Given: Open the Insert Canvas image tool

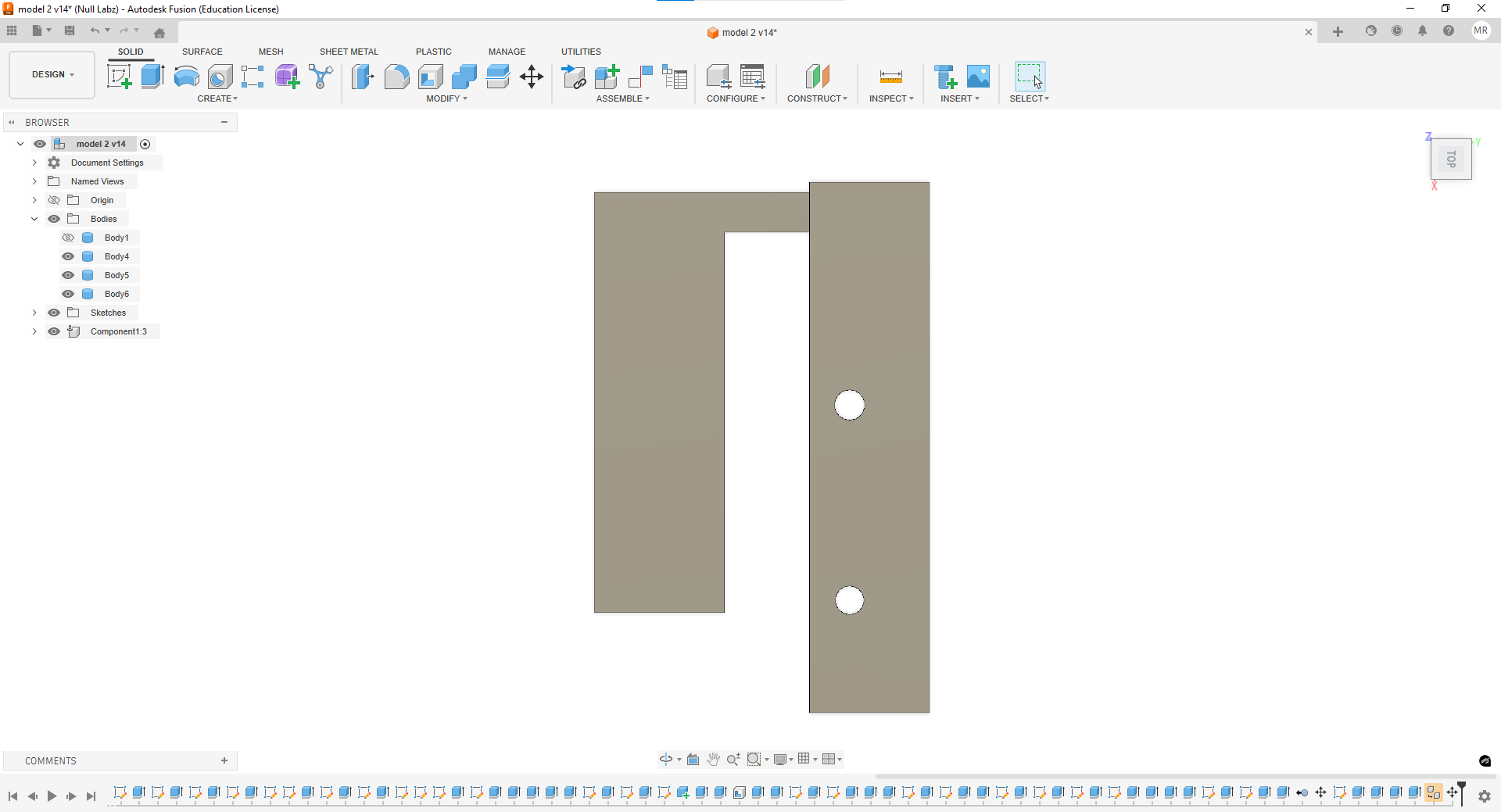Looking at the screenshot, I should coord(978,77).
